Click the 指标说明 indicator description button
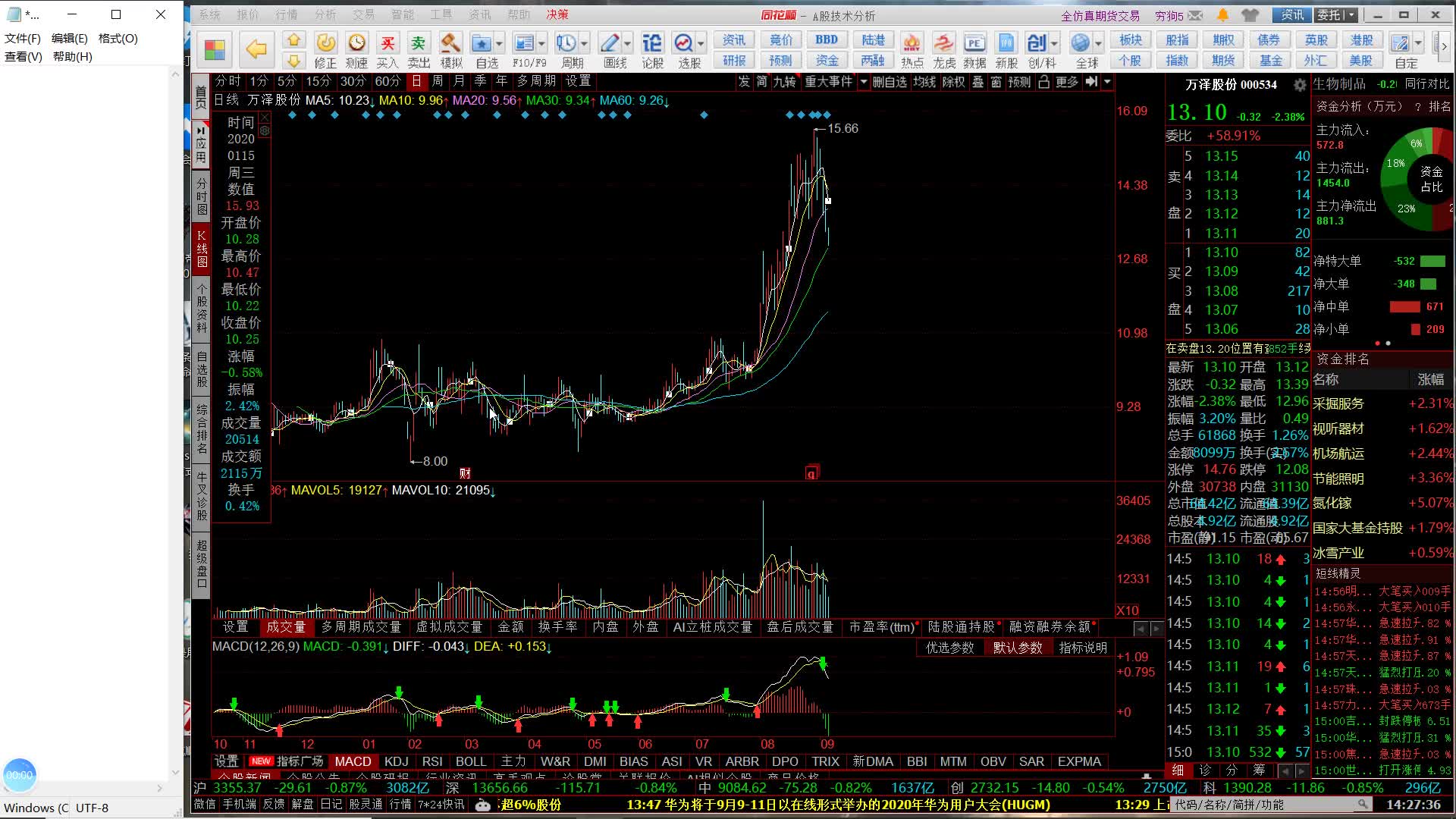Image resolution: width=1456 pixels, height=819 pixels. 1083,648
